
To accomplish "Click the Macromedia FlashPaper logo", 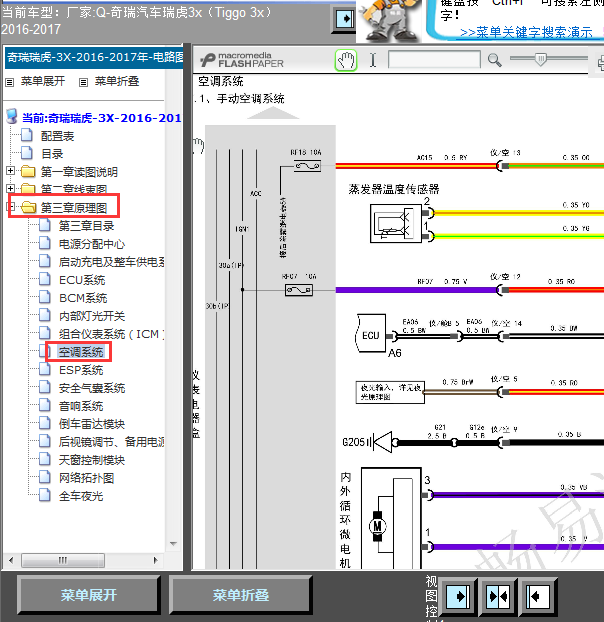I will pos(242,60).
